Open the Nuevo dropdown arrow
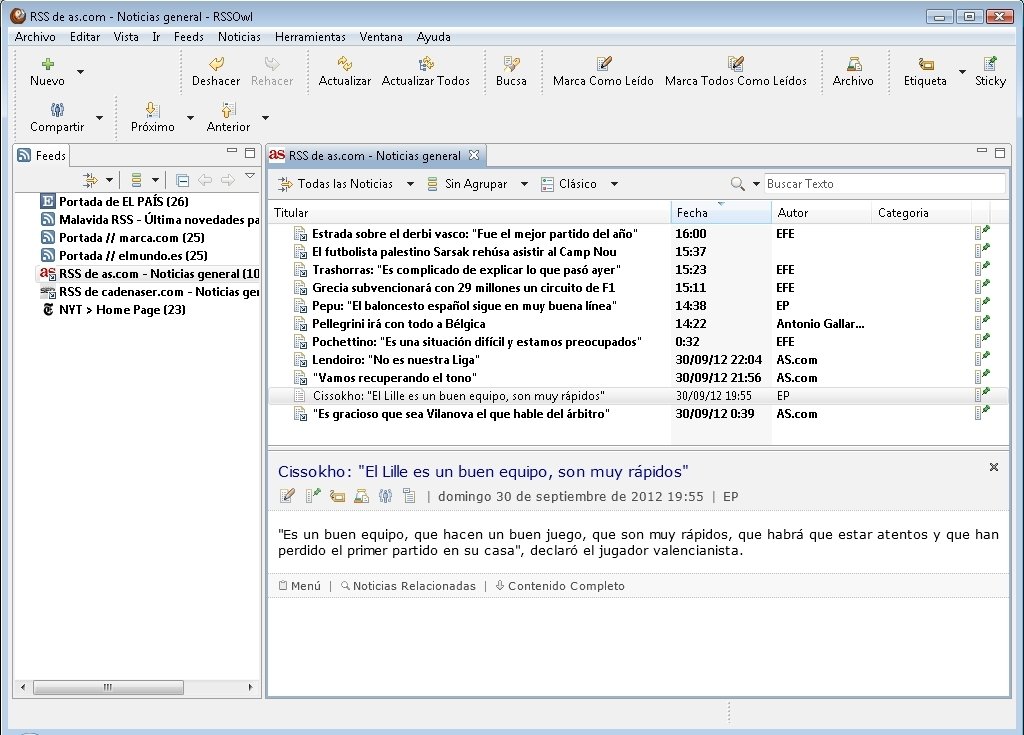 point(80,71)
